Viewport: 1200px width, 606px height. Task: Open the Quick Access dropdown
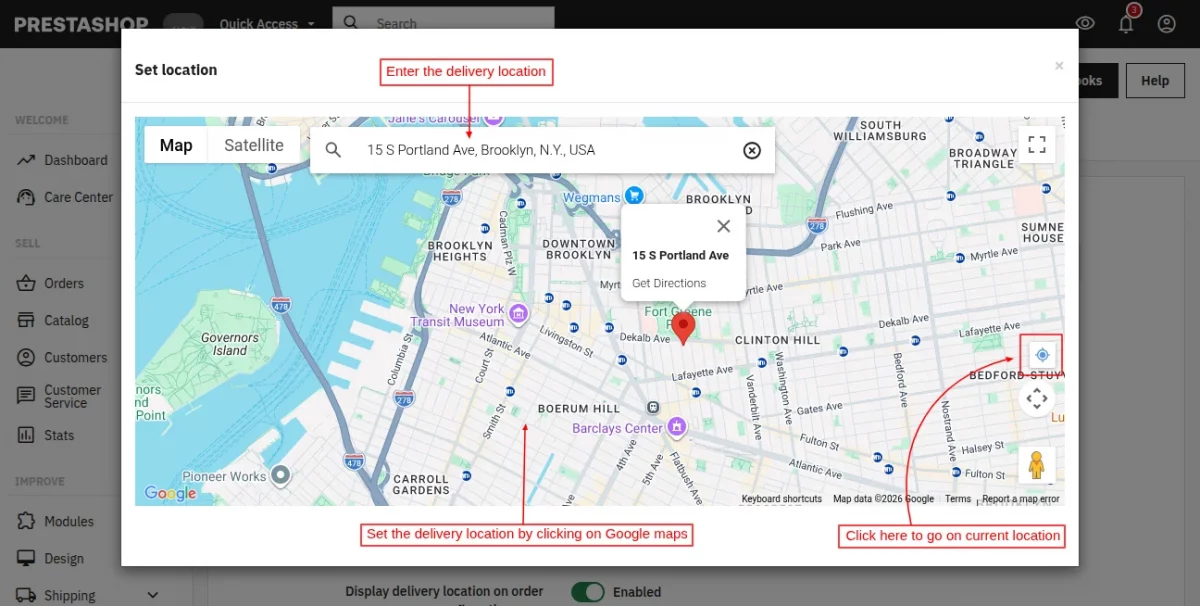click(x=267, y=24)
